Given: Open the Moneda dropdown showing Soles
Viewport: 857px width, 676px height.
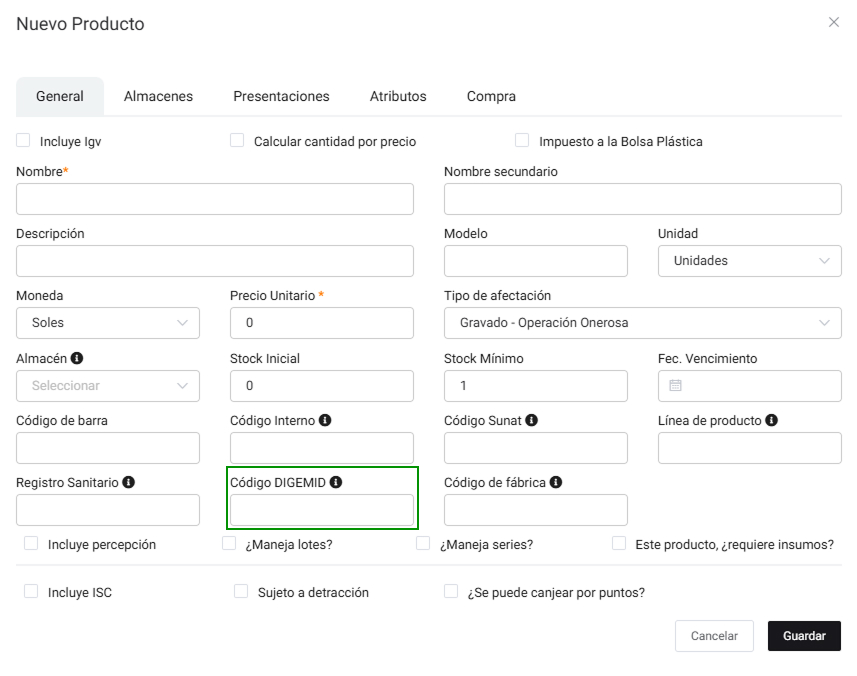Looking at the screenshot, I should [108, 323].
